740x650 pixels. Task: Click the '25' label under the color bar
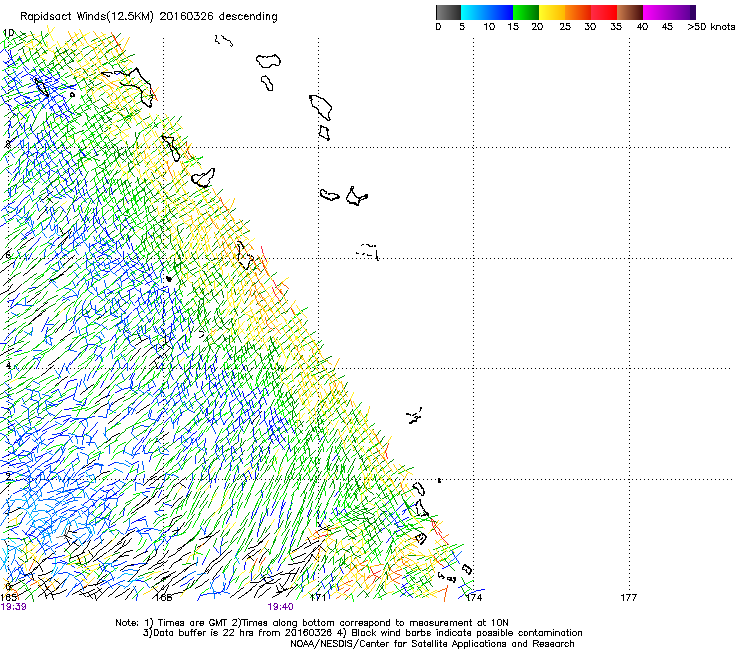pos(565,27)
